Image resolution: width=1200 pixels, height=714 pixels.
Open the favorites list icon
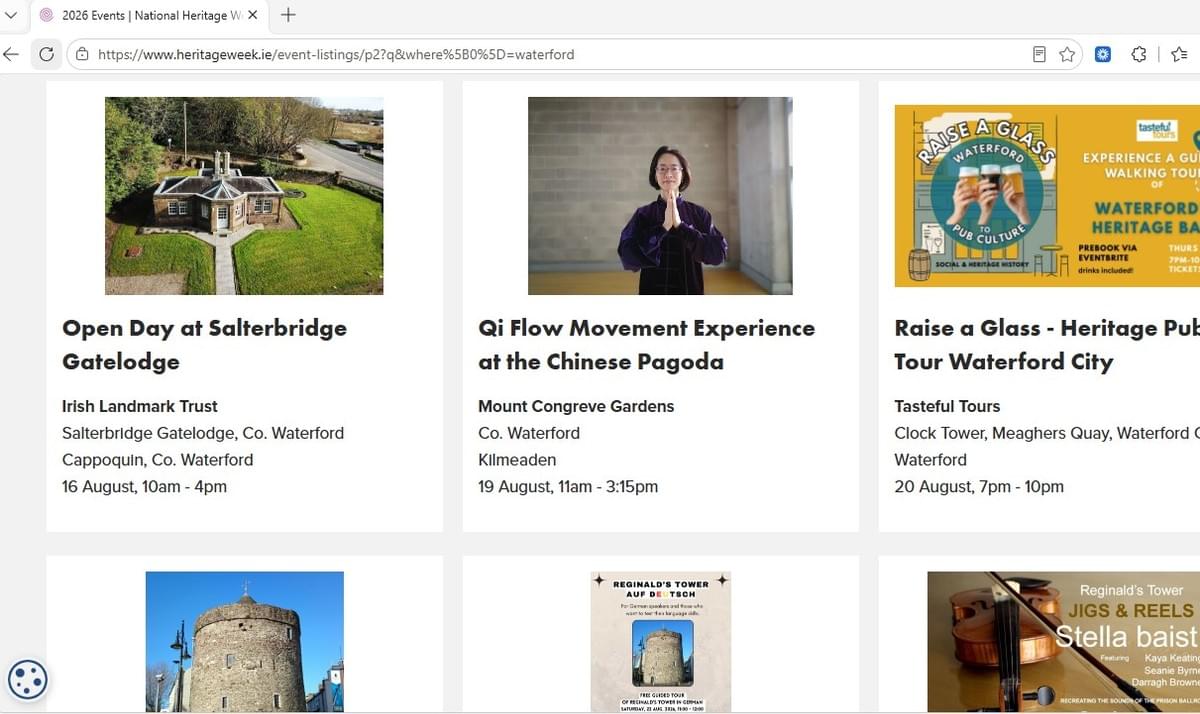click(1179, 54)
